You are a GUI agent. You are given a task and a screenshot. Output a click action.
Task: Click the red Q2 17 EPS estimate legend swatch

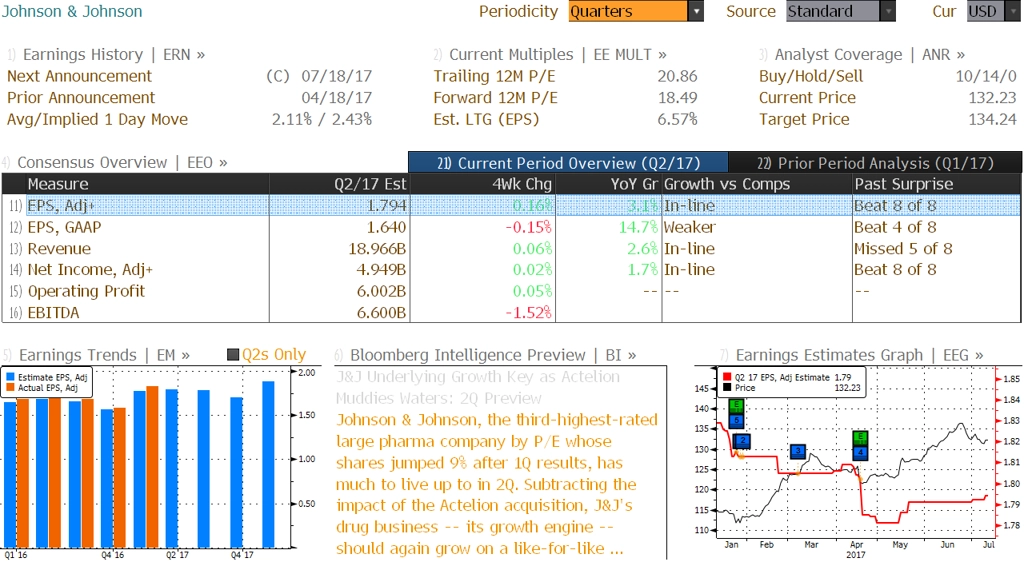coord(727,377)
